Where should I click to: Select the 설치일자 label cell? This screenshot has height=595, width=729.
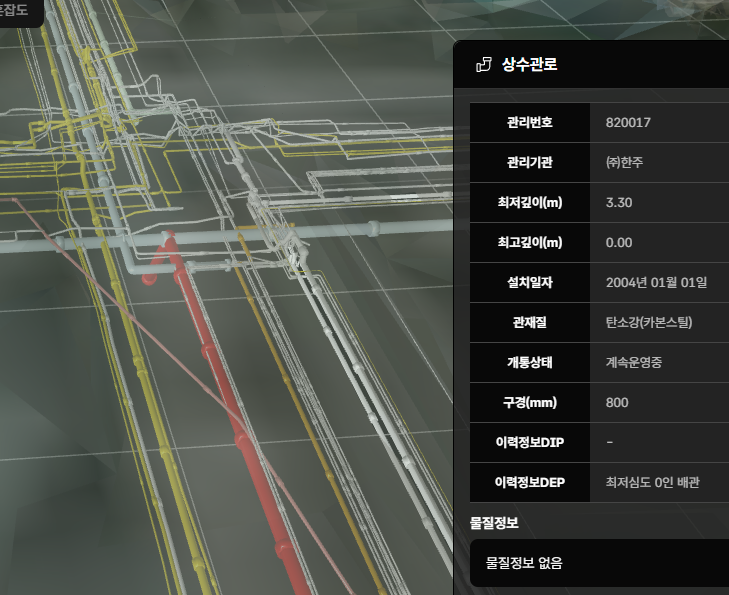[x=530, y=282]
